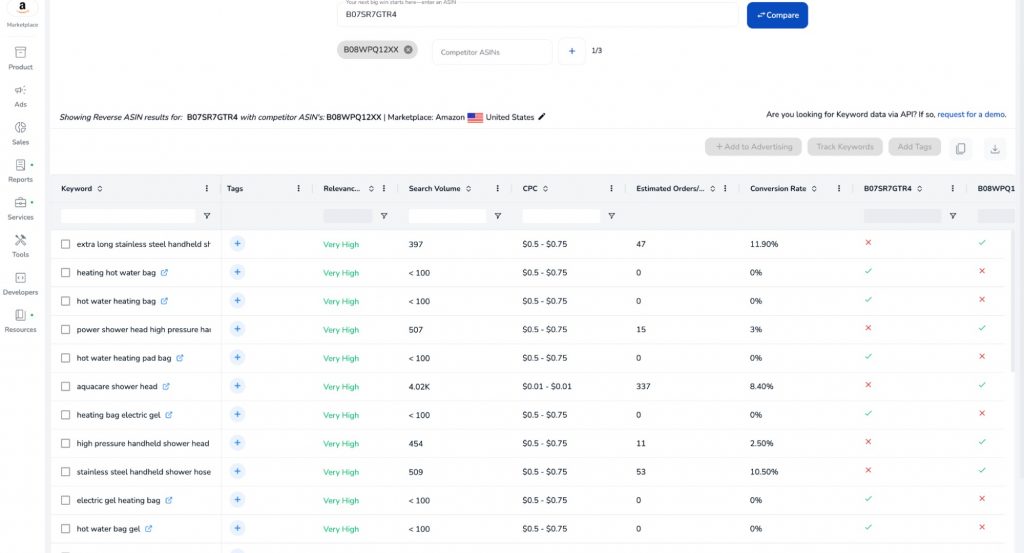
Task: Select checkbox for extra long stainless steel handheld
Action: click(x=65, y=244)
